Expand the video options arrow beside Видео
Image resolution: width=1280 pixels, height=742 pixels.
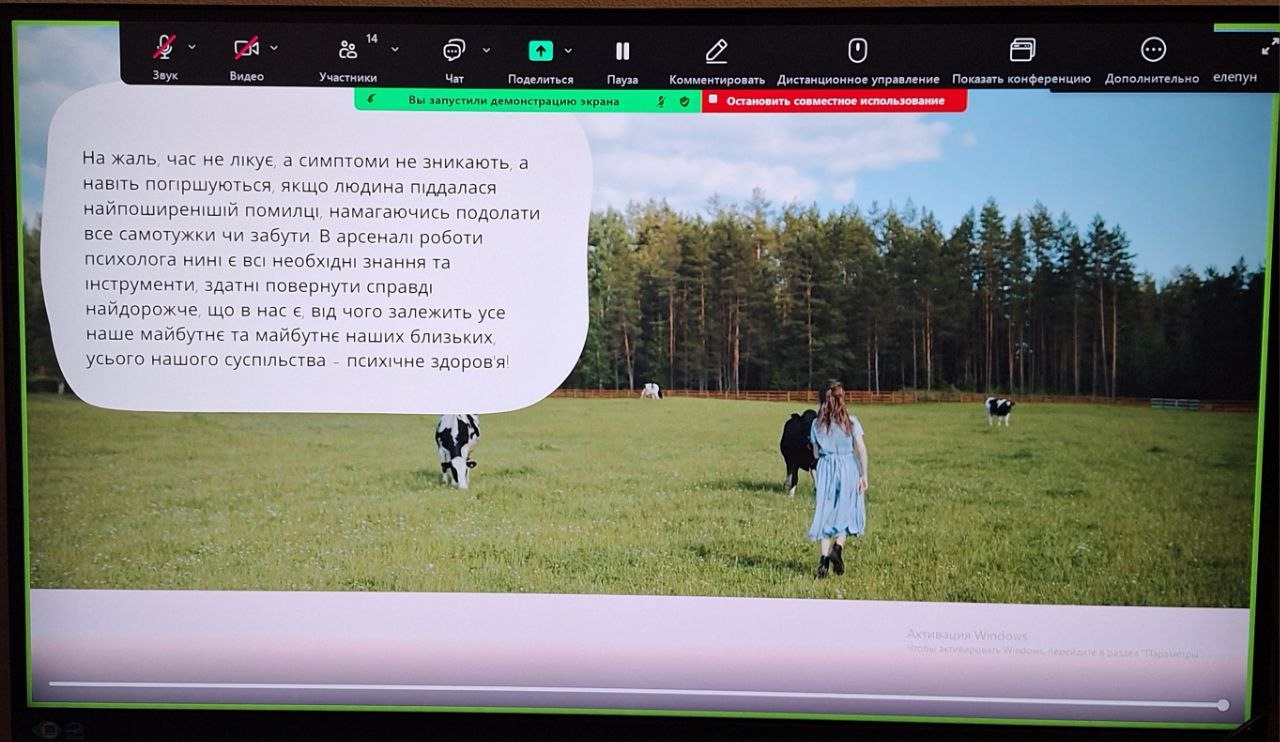coord(274,47)
